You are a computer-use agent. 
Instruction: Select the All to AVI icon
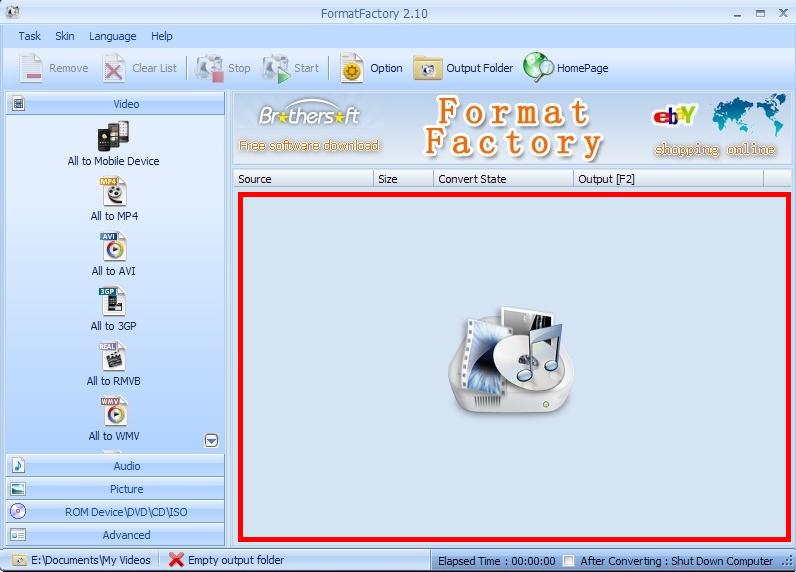point(114,247)
